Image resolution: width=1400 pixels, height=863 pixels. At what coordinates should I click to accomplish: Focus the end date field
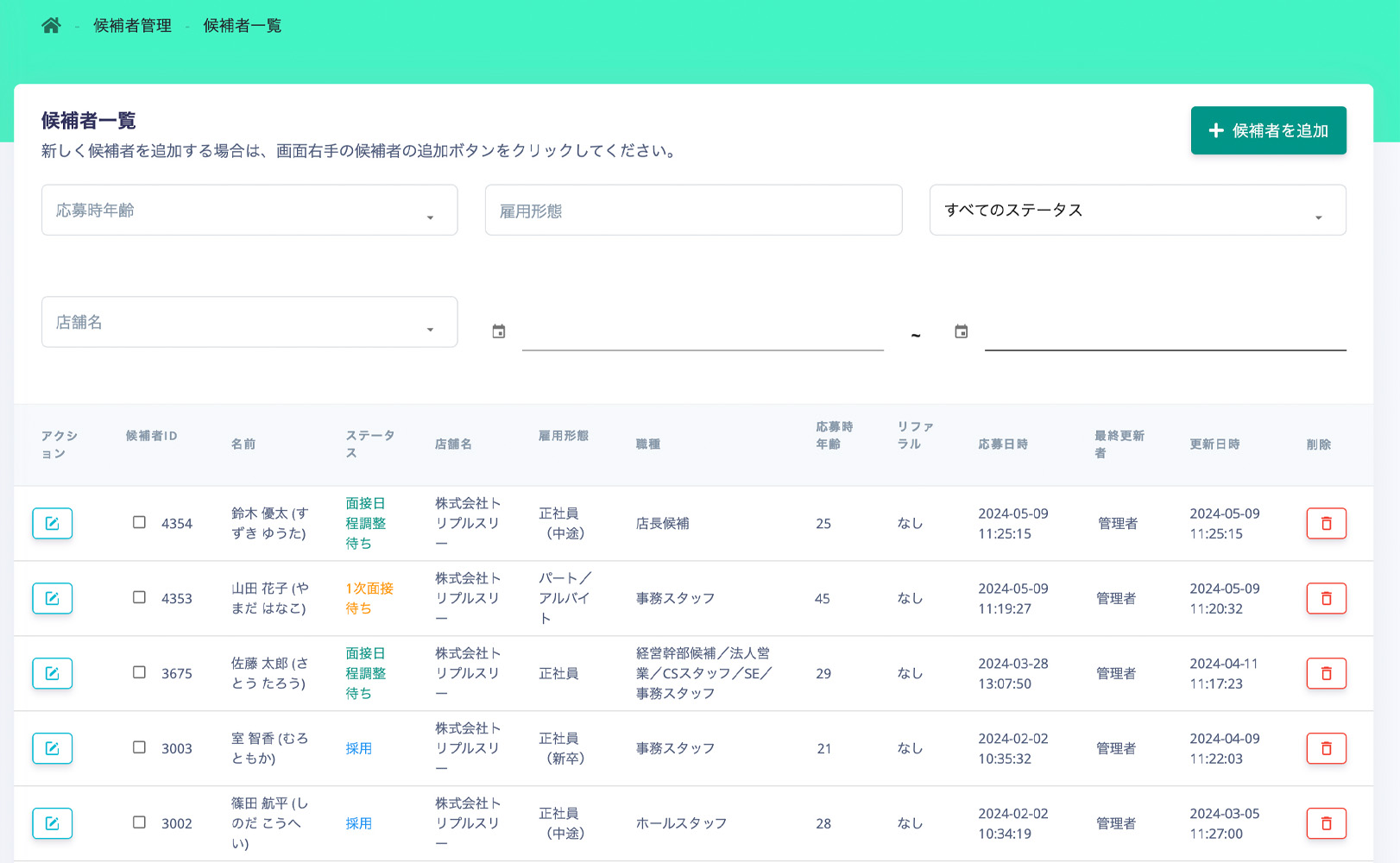[x=1165, y=331]
